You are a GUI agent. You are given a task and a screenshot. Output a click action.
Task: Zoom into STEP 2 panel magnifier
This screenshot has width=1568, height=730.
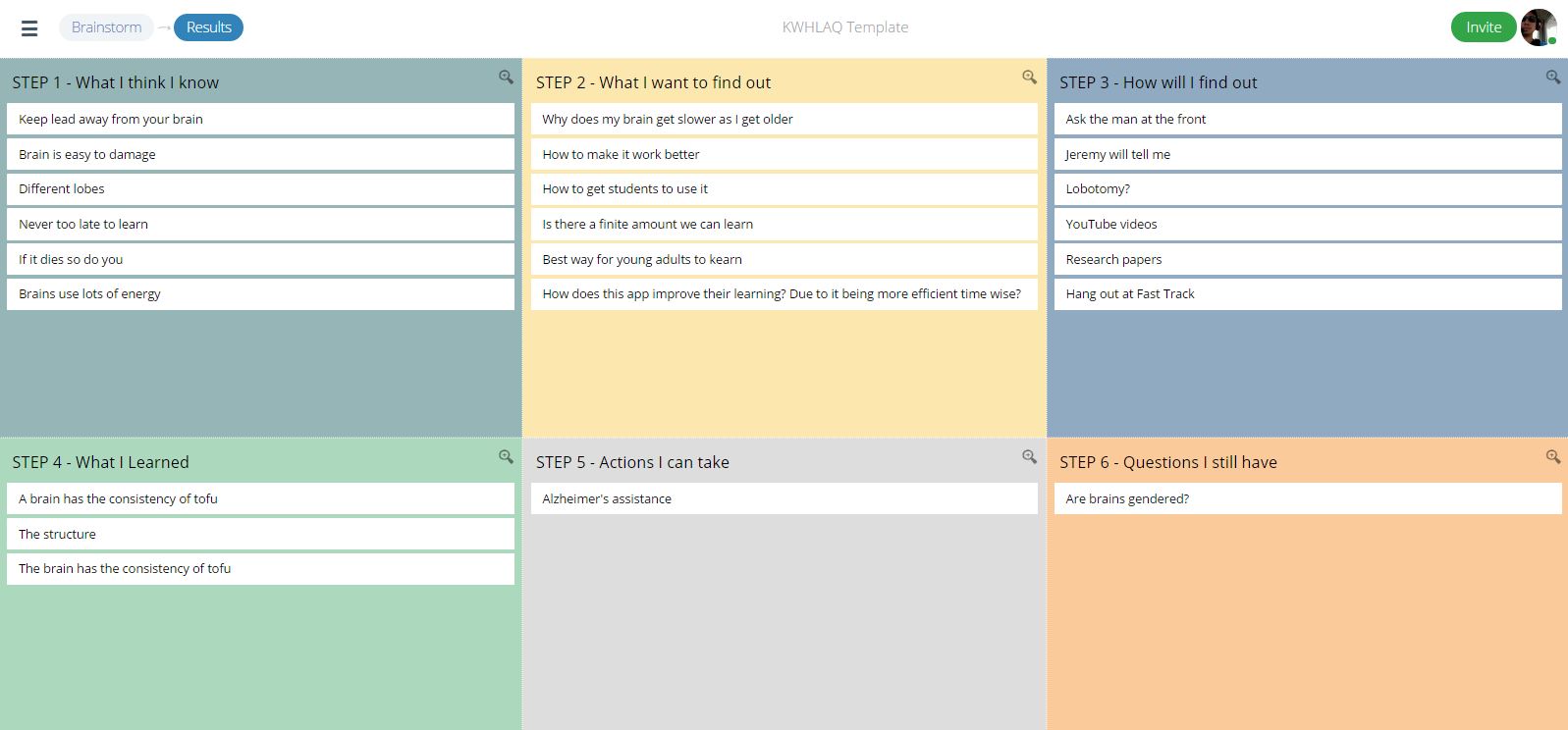[1029, 77]
